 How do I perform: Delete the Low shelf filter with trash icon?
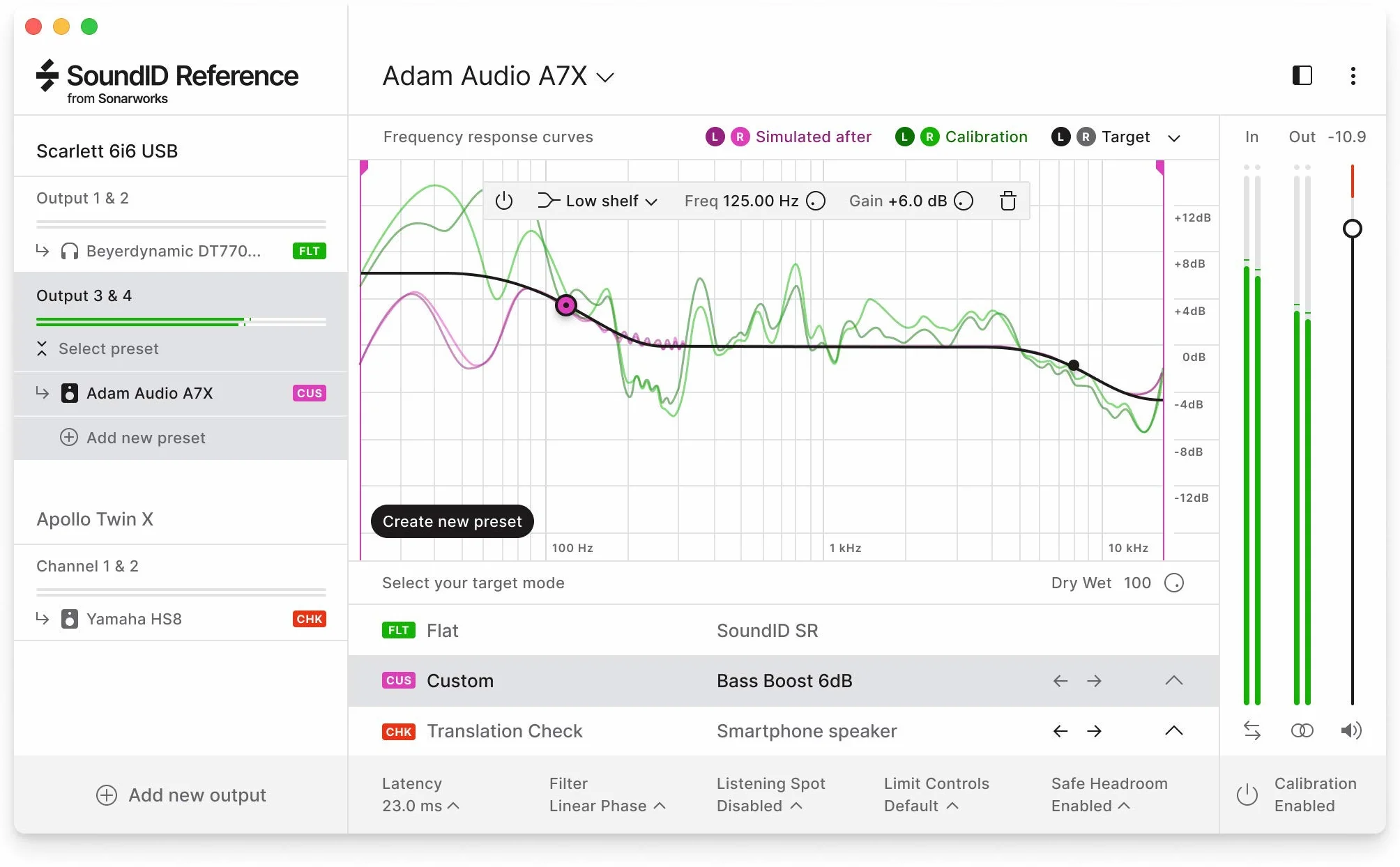tap(1007, 201)
